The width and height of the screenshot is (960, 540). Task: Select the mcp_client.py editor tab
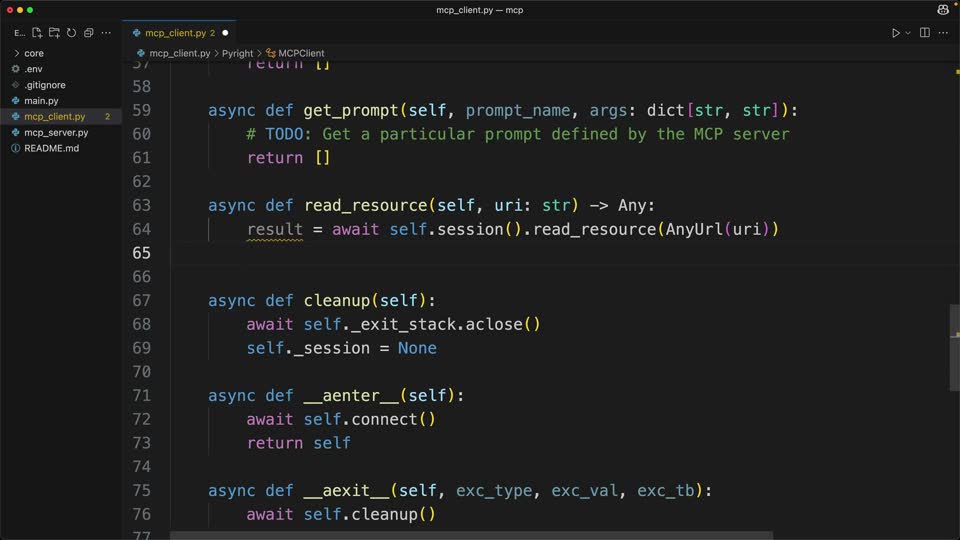point(175,33)
